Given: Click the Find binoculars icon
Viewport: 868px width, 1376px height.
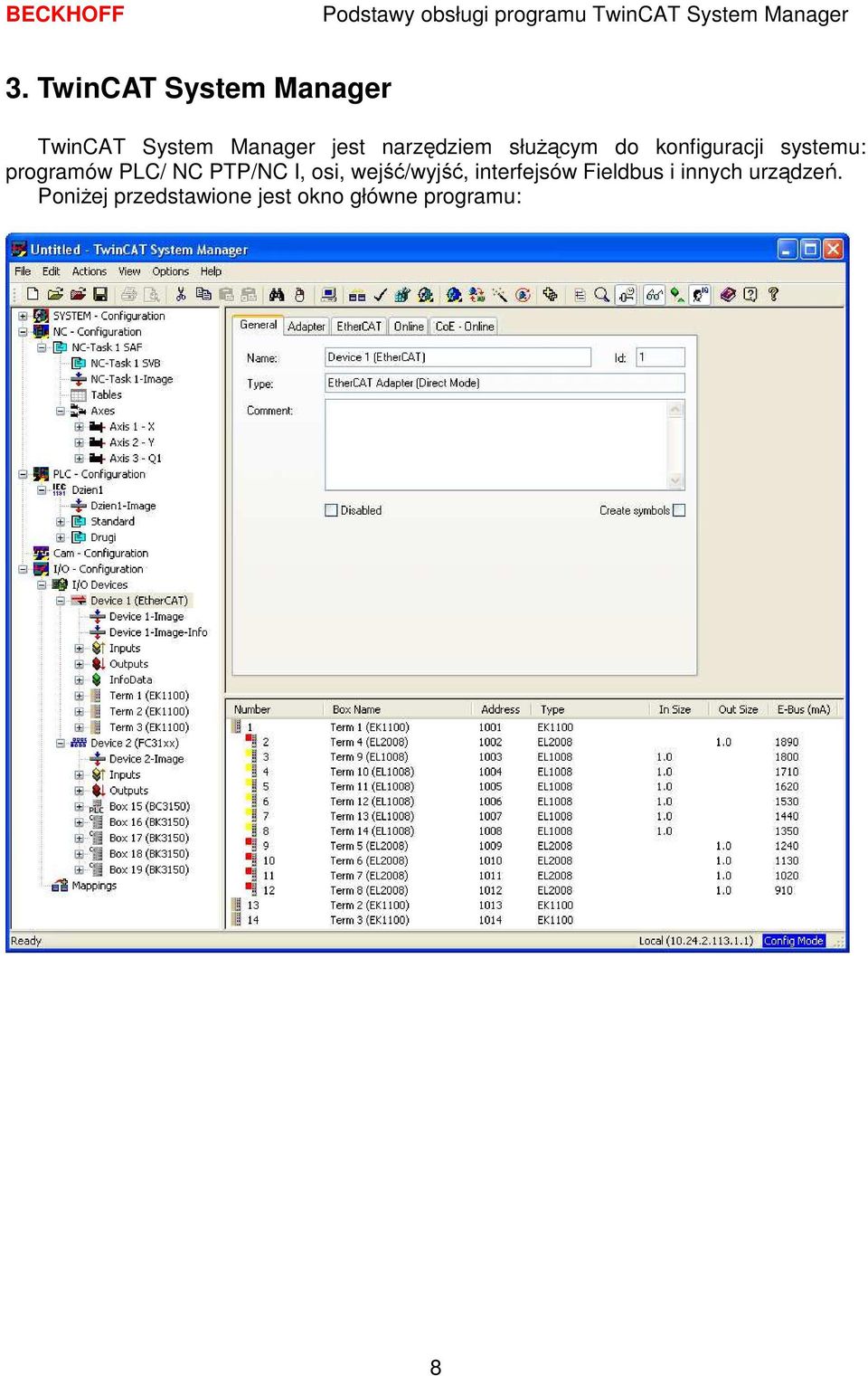Looking at the screenshot, I should (277, 294).
